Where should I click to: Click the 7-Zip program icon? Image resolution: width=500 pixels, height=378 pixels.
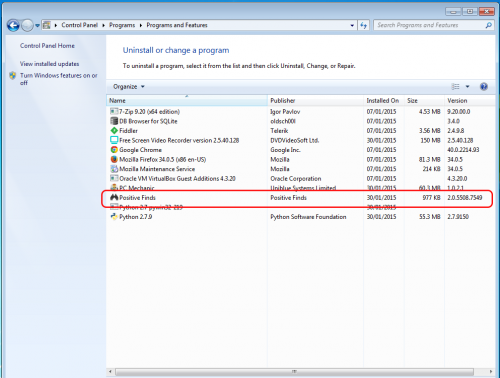pos(114,111)
